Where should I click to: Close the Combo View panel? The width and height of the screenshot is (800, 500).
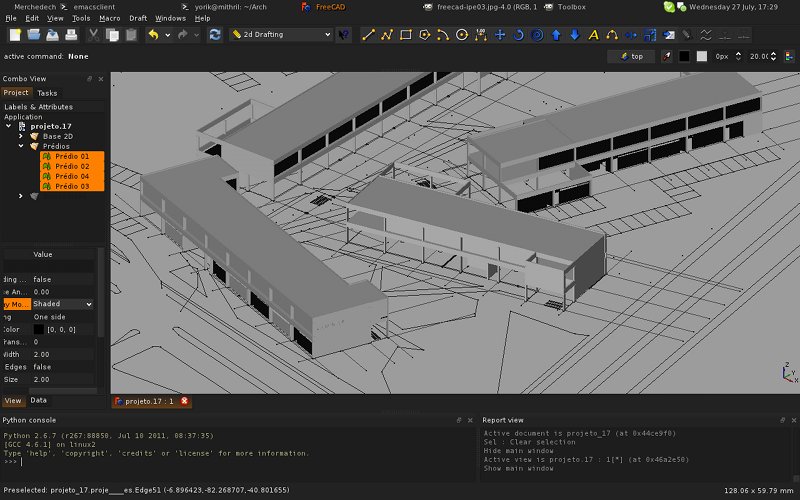tap(101, 79)
